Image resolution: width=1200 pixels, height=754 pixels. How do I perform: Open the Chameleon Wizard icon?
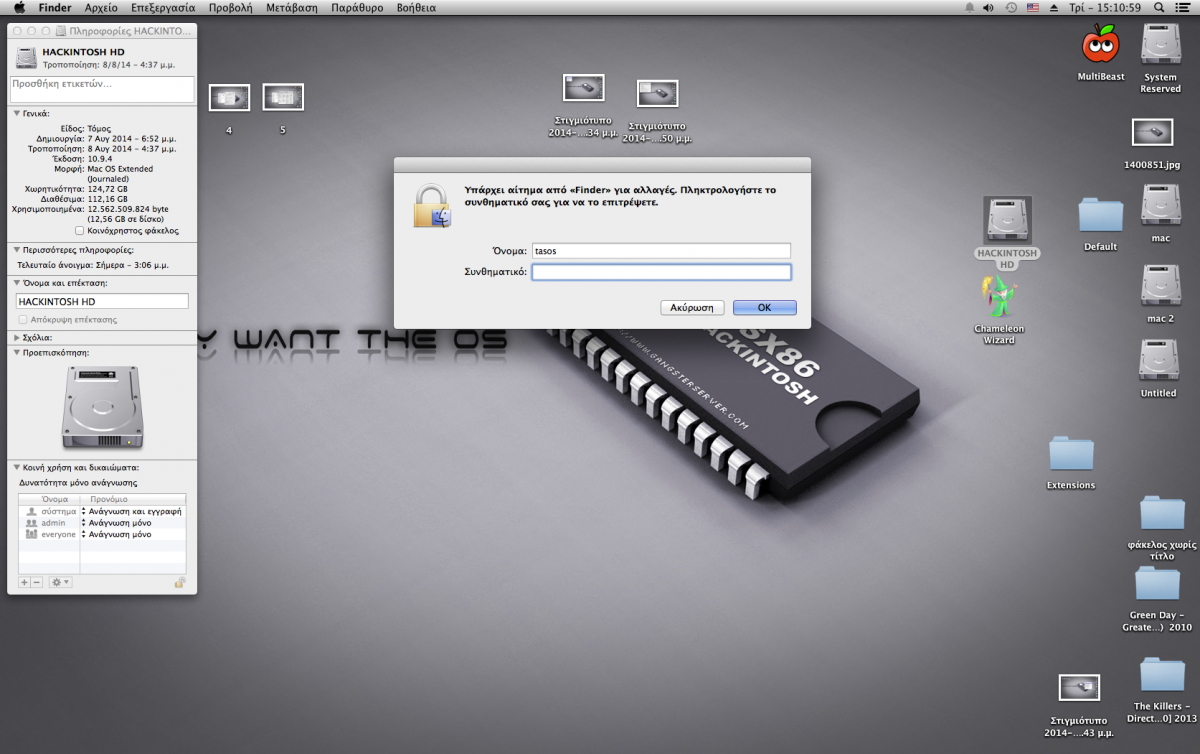[999, 296]
